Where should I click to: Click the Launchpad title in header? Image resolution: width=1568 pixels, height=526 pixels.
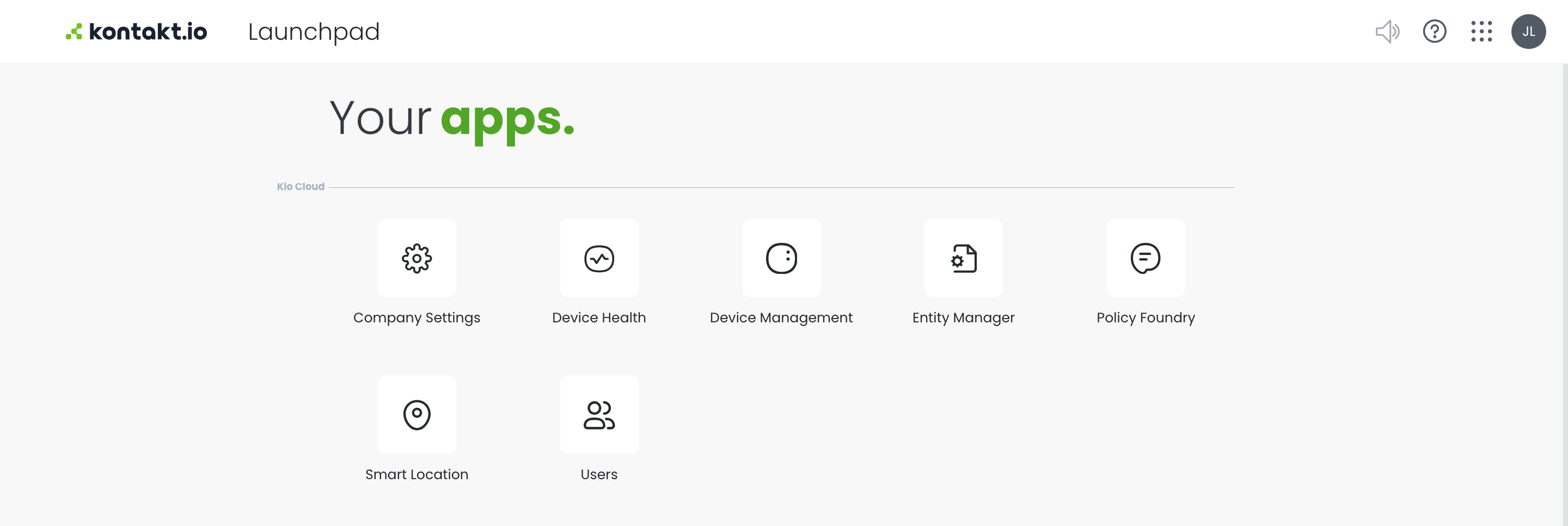point(314,32)
